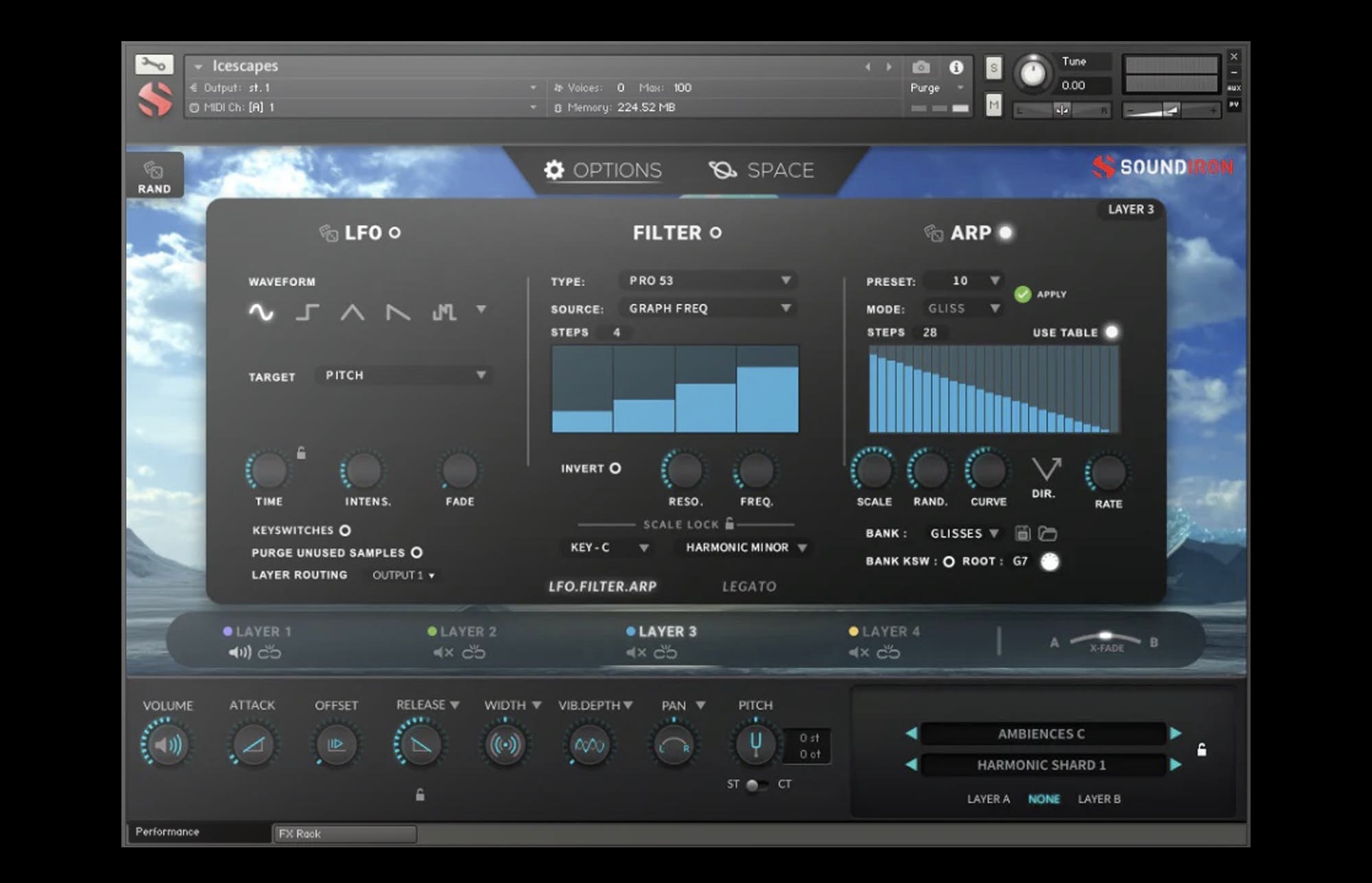The height and width of the screenshot is (883, 1372).
Task: Select the sine wave LFO waveform
Action: pyautogui.click(x=261, y=312)
